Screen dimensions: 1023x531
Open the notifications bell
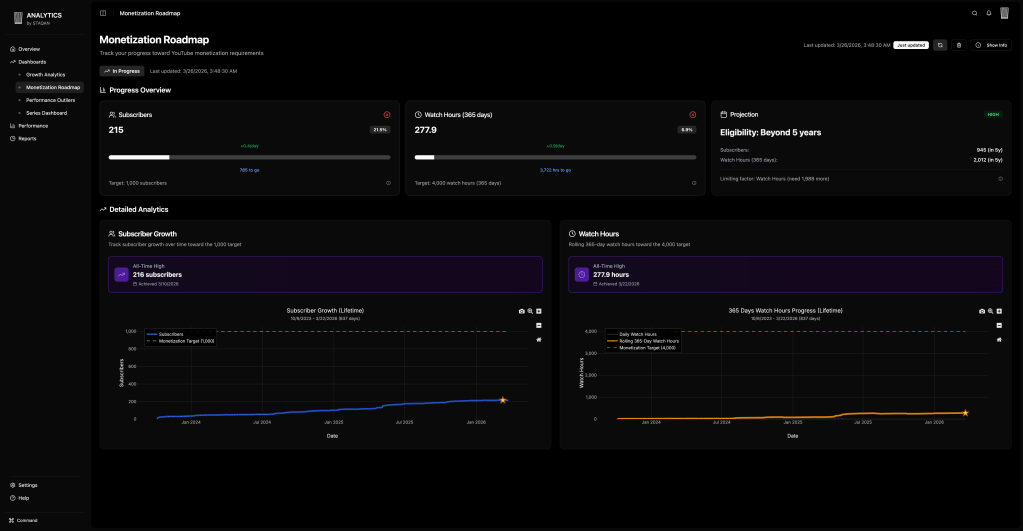tap(989, 13)
